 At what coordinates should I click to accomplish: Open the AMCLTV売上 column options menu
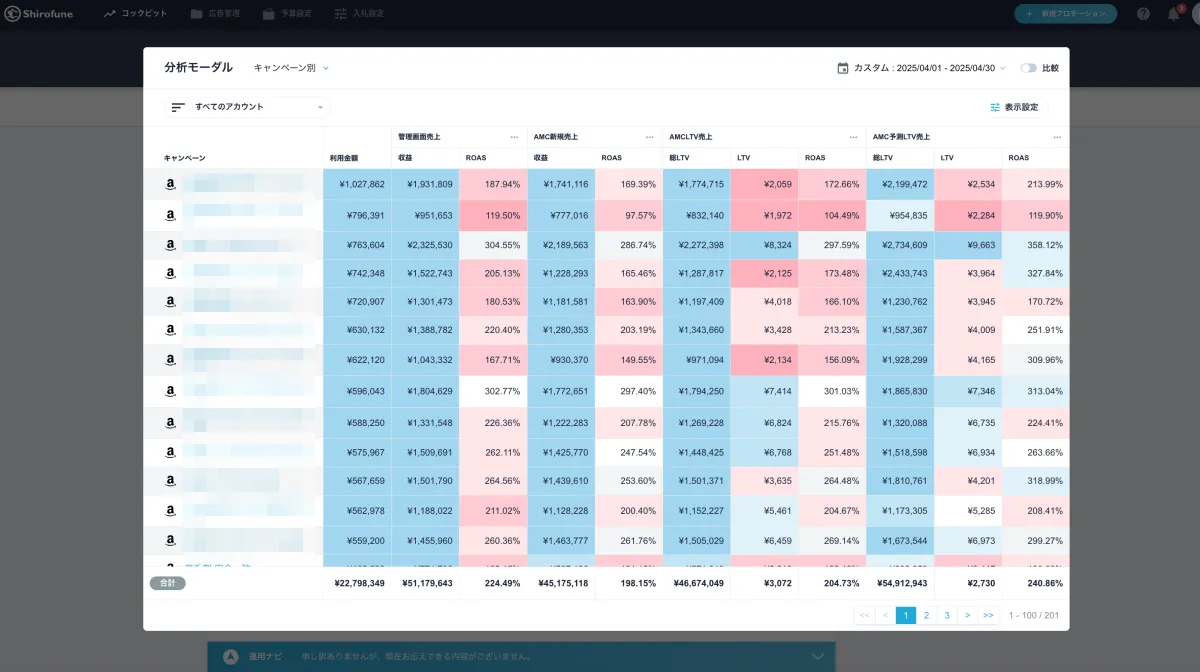click(853, 137)
